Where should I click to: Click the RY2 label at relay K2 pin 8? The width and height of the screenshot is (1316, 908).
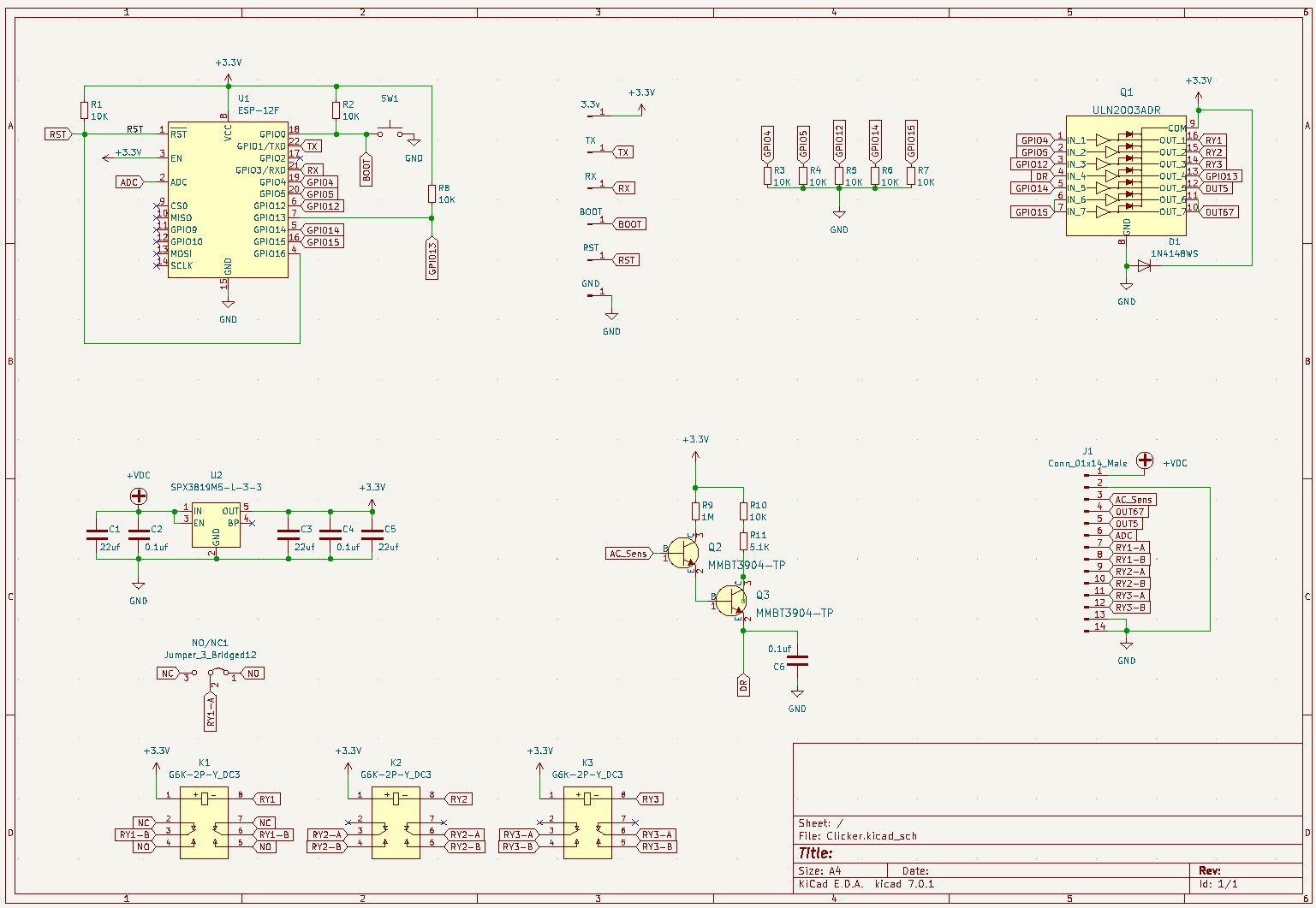point(459,799)
